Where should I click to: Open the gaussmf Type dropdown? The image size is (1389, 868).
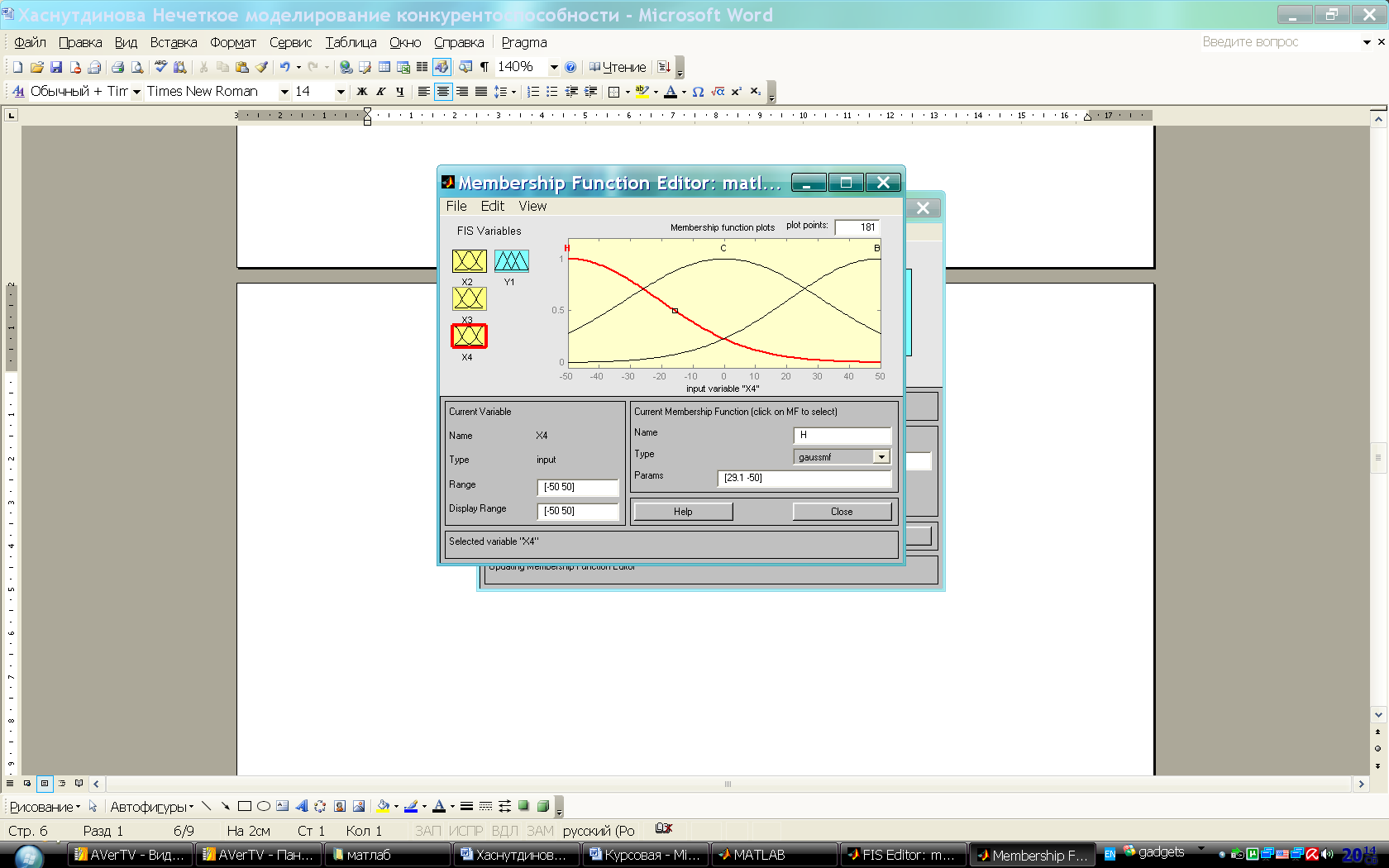881,457
